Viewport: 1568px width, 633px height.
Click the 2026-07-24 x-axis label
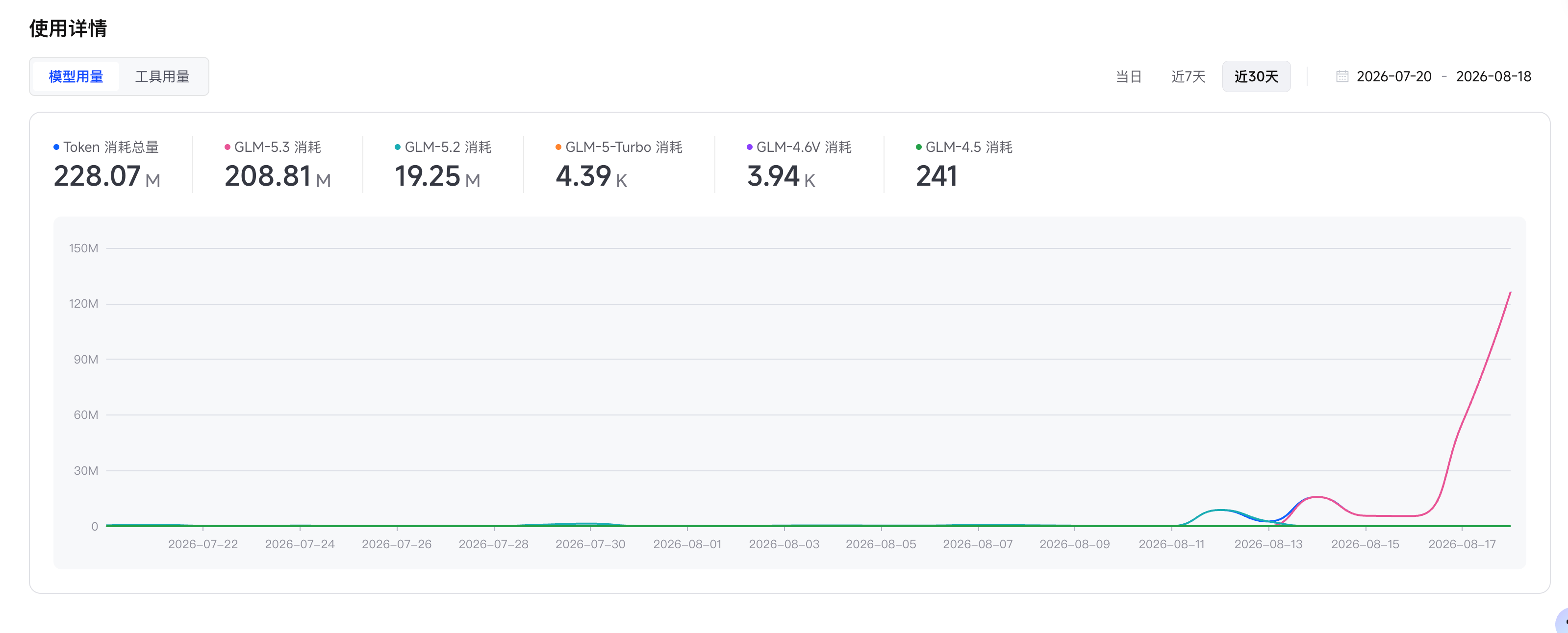(300, 544)
